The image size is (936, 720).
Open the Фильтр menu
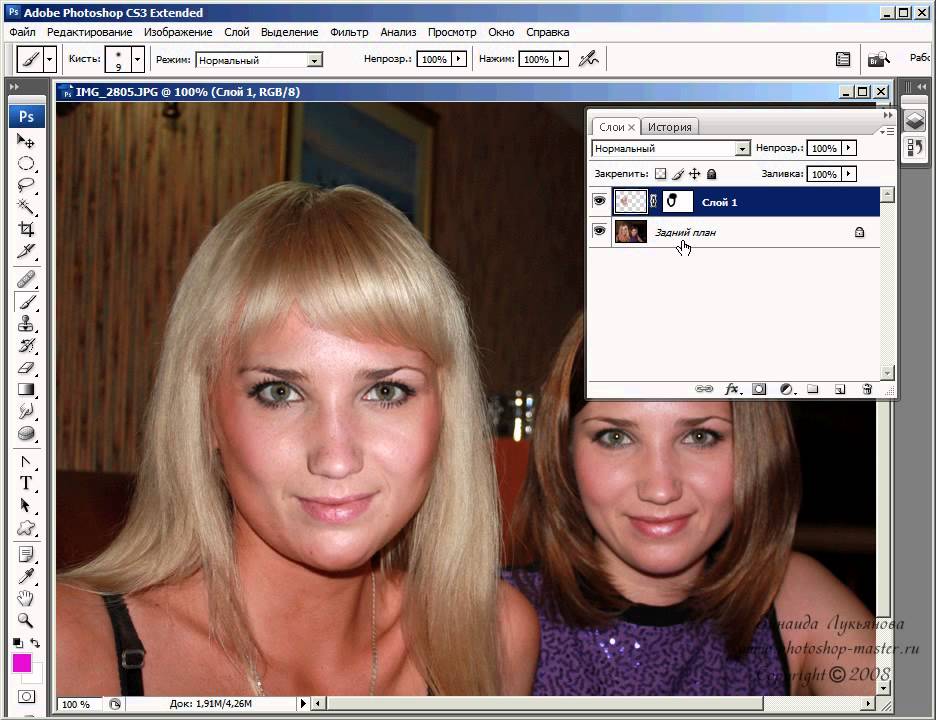[x=349, y=32]
